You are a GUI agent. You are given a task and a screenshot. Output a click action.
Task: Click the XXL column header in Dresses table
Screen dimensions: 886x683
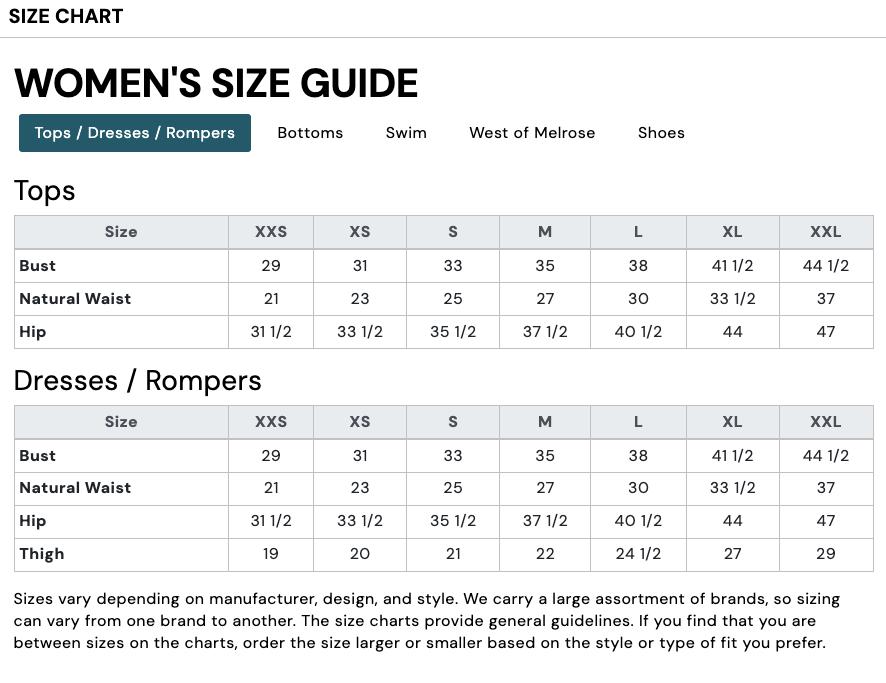pyautogui.click(x=826, y=421)
